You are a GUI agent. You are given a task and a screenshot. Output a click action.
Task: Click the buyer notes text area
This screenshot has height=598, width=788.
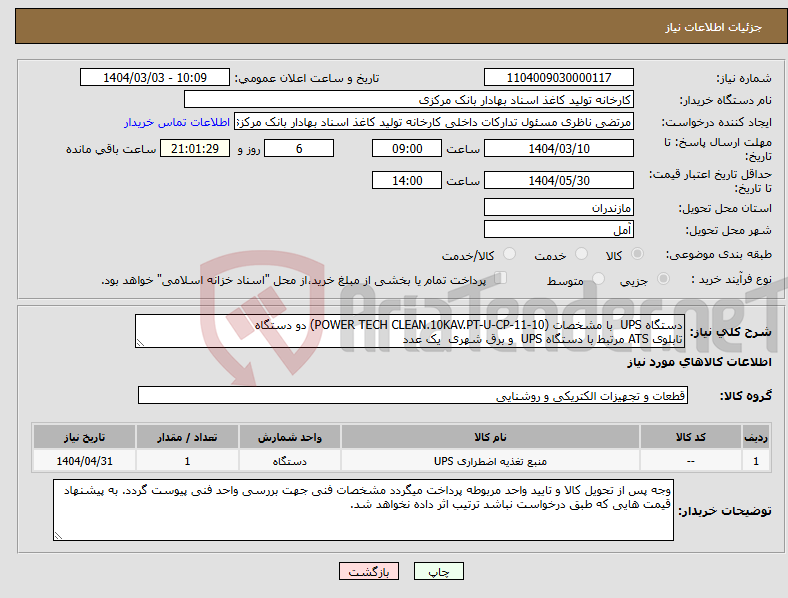click(x=363, y=510)
